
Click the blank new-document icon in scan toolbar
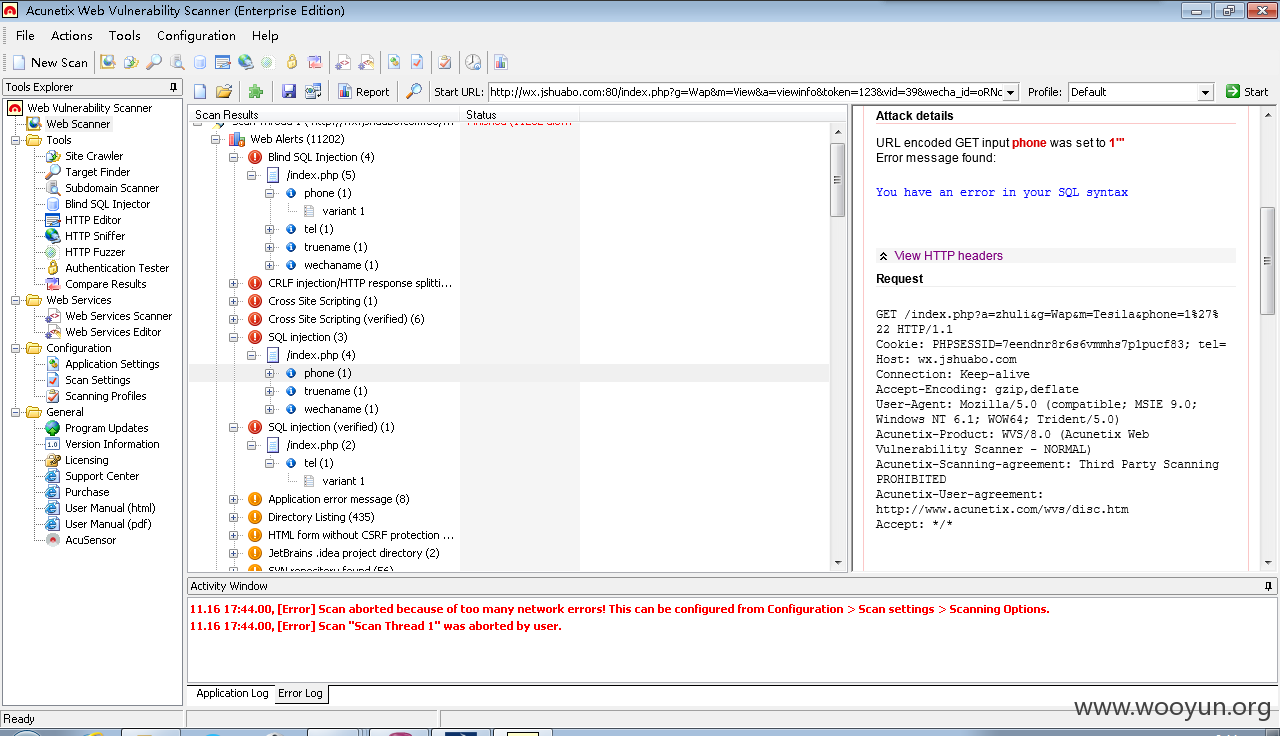coord(200,91)
